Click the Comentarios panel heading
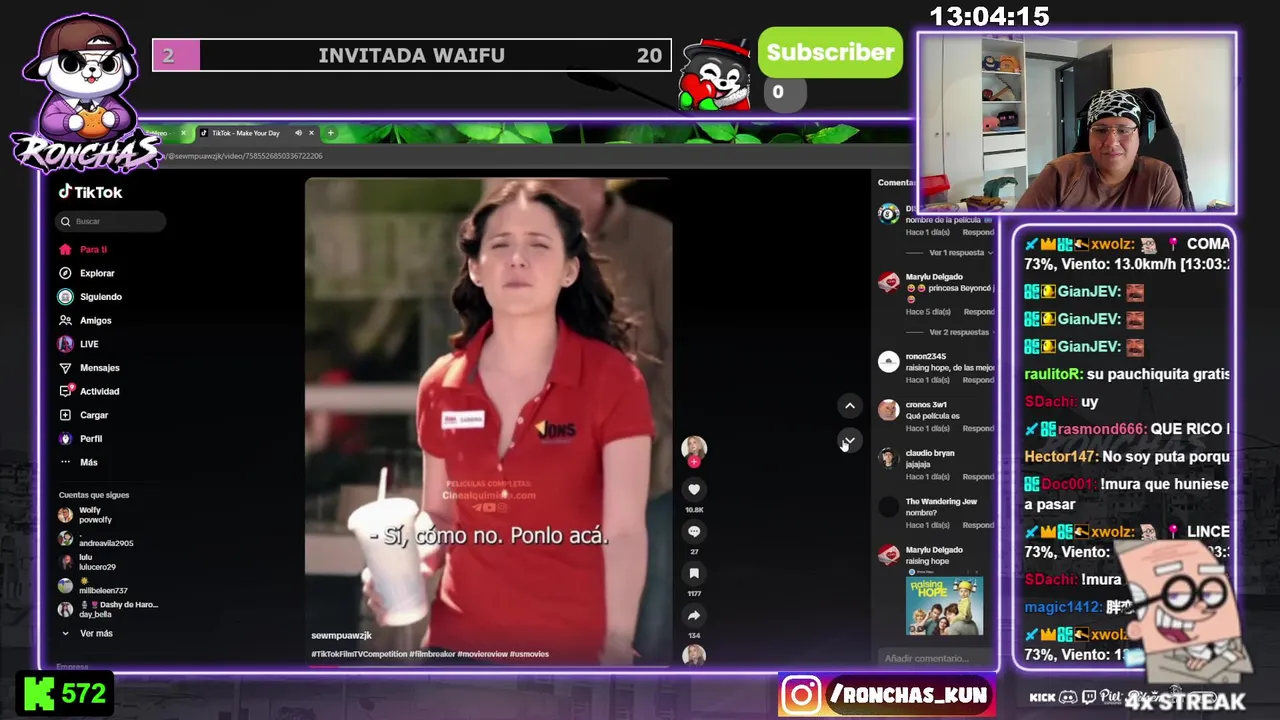The width and height of the screenshot is (1280, 720). coord(896,182)
